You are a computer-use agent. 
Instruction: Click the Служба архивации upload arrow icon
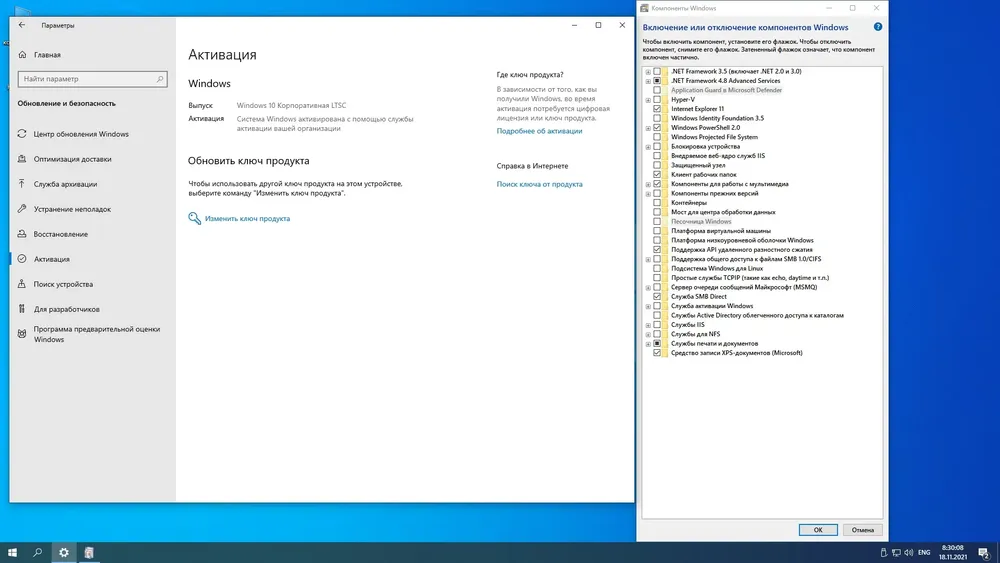(22, 184)
